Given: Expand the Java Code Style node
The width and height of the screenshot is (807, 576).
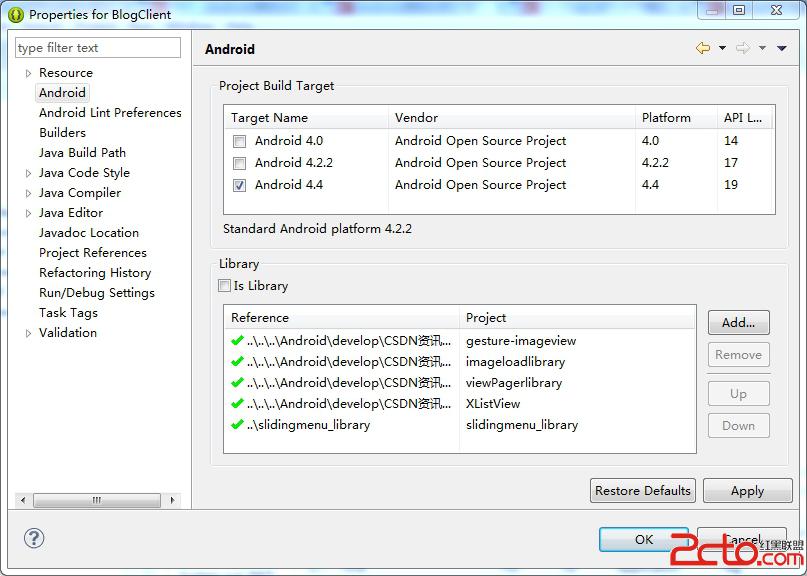Looking at the screenshot, I should coord(28,173).
